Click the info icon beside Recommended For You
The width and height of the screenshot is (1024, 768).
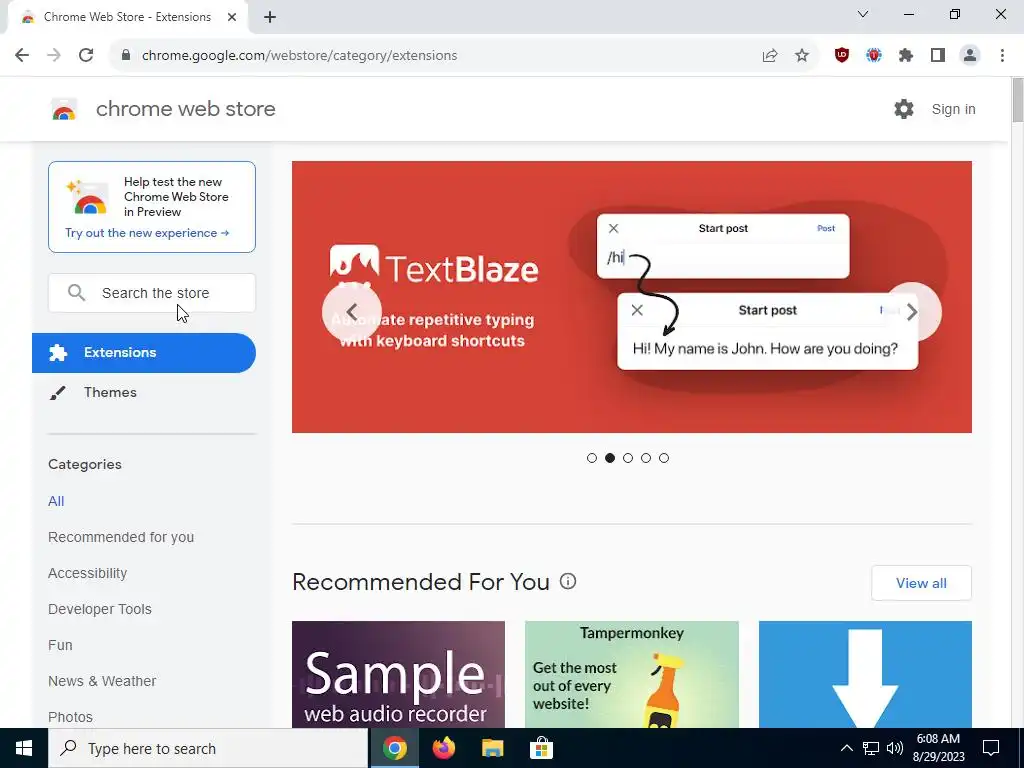pos(568,581)
